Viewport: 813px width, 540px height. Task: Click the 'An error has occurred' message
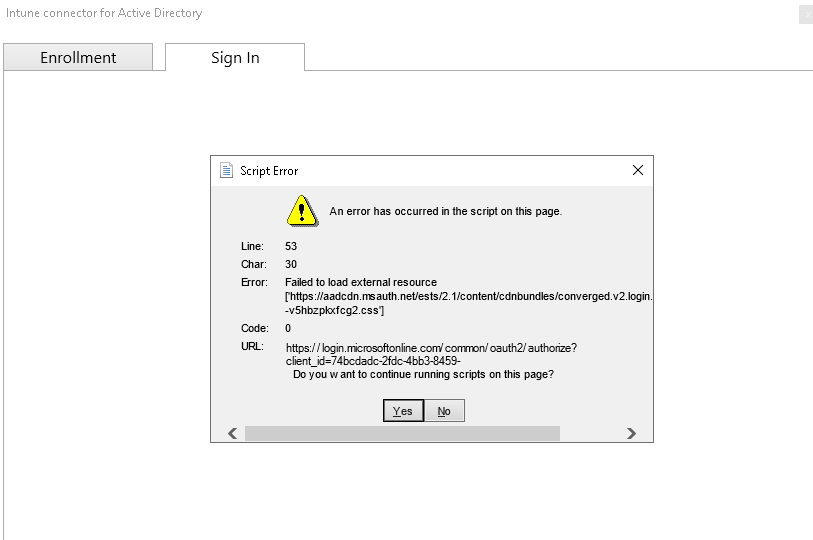pyautogui.click(x=445, y=211)
